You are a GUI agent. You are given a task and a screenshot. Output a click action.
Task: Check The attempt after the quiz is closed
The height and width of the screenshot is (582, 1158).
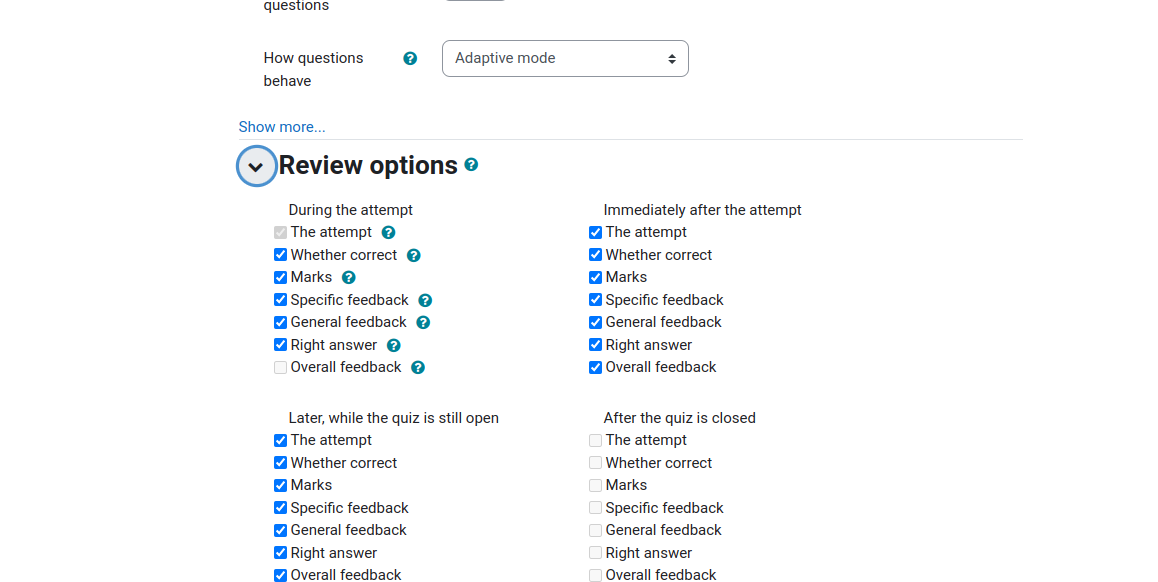595,441
